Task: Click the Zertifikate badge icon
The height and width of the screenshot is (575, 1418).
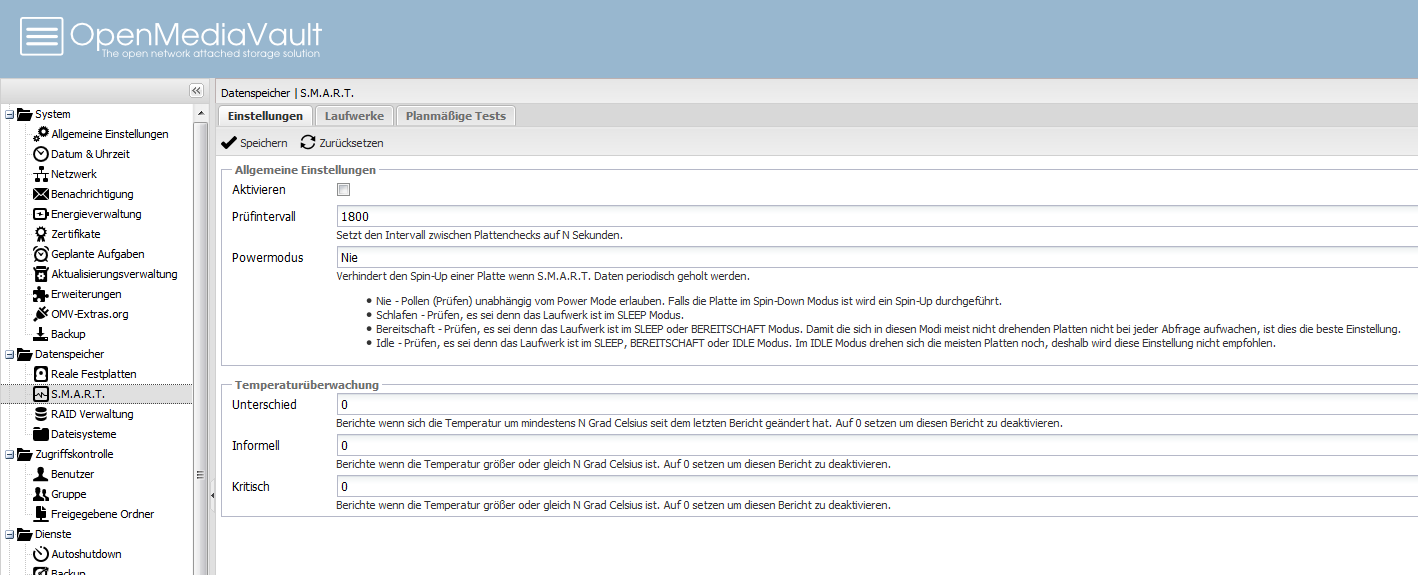Action: tap(41, 234)
